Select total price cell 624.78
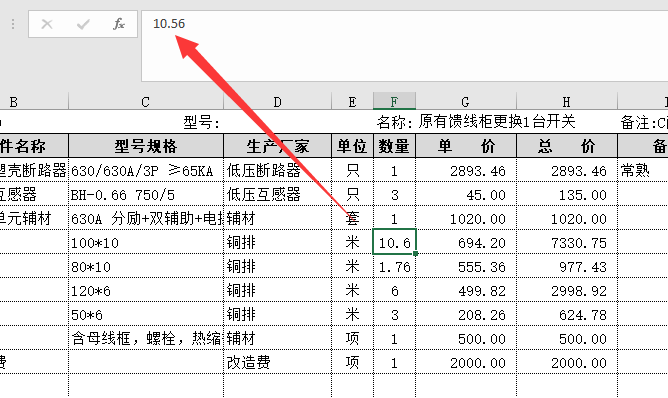668x398 pixels. [x=567, y=314]
